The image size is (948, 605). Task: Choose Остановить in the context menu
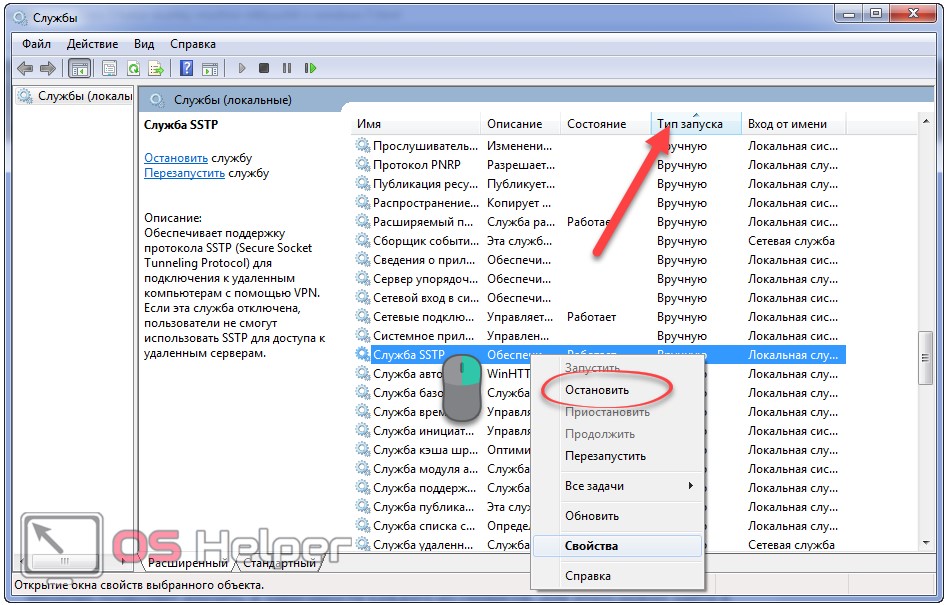pos(617,390)
